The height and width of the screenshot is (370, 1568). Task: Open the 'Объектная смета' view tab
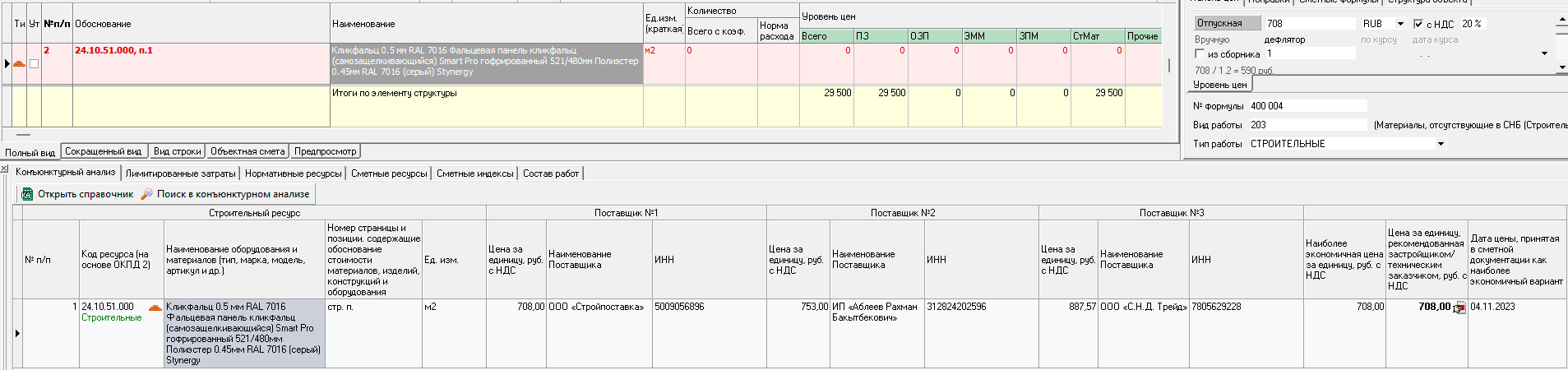[247, 151]
